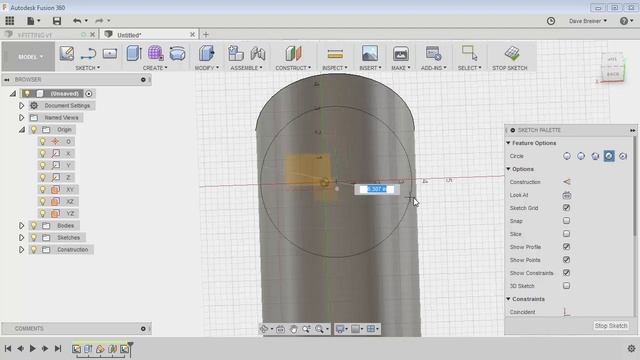The width and height of the screenshot is (640, 360).
Task: Choose 2-tangent circle type
Action: click(609, 156)
